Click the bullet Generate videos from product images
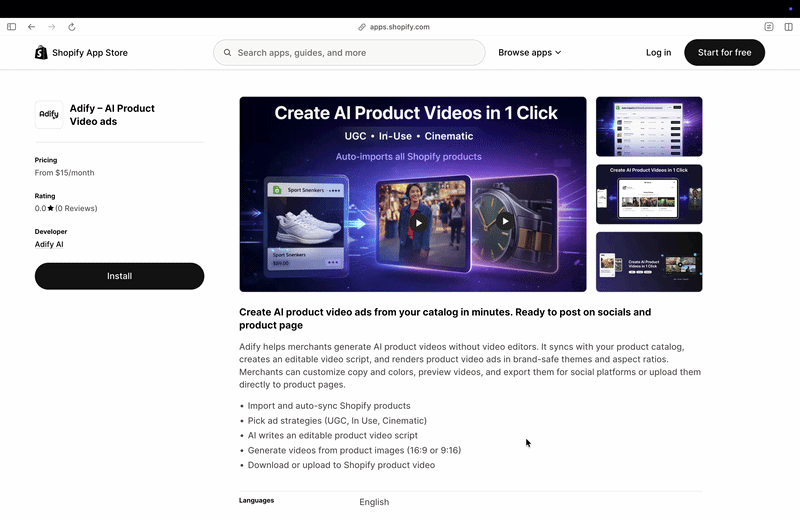800x520 pixels. 354,450
